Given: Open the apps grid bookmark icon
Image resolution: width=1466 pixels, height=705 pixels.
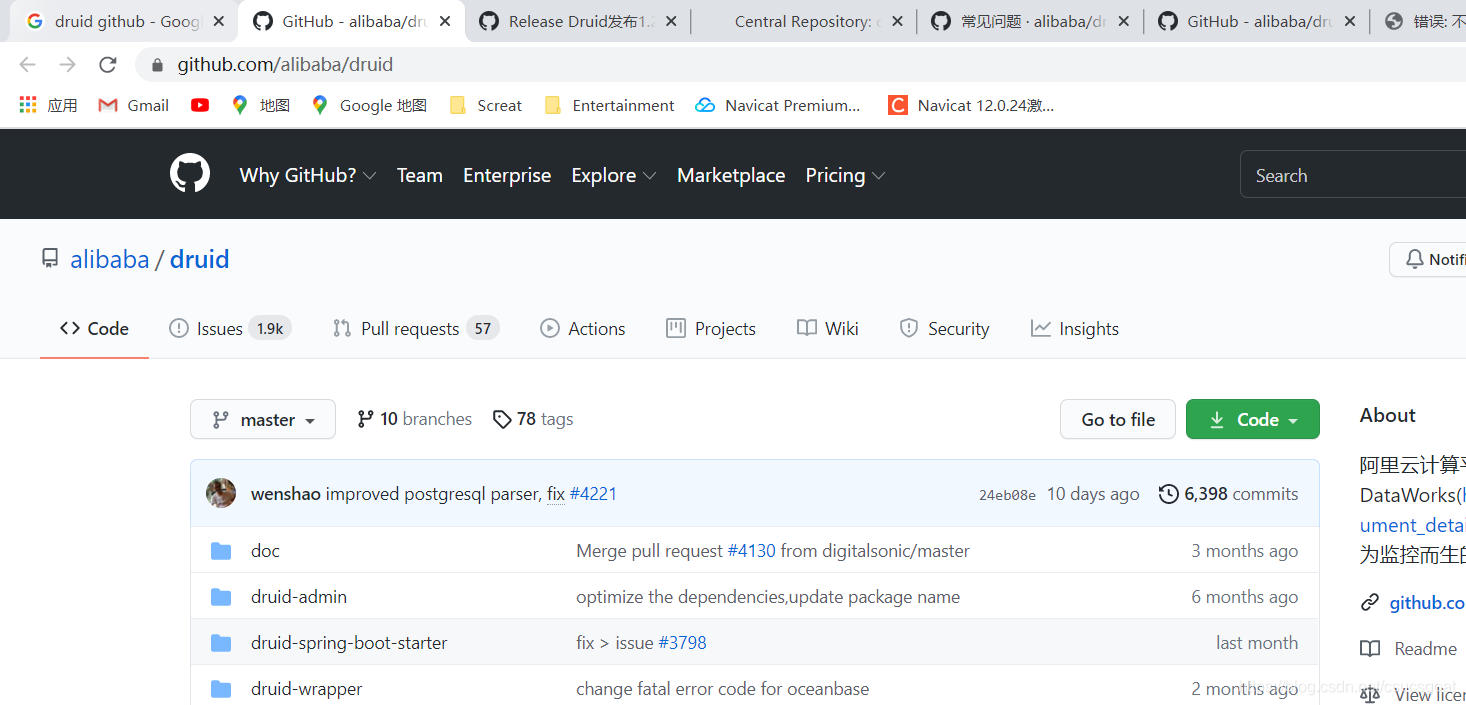Looking at the screenshot, I should 28,105.
